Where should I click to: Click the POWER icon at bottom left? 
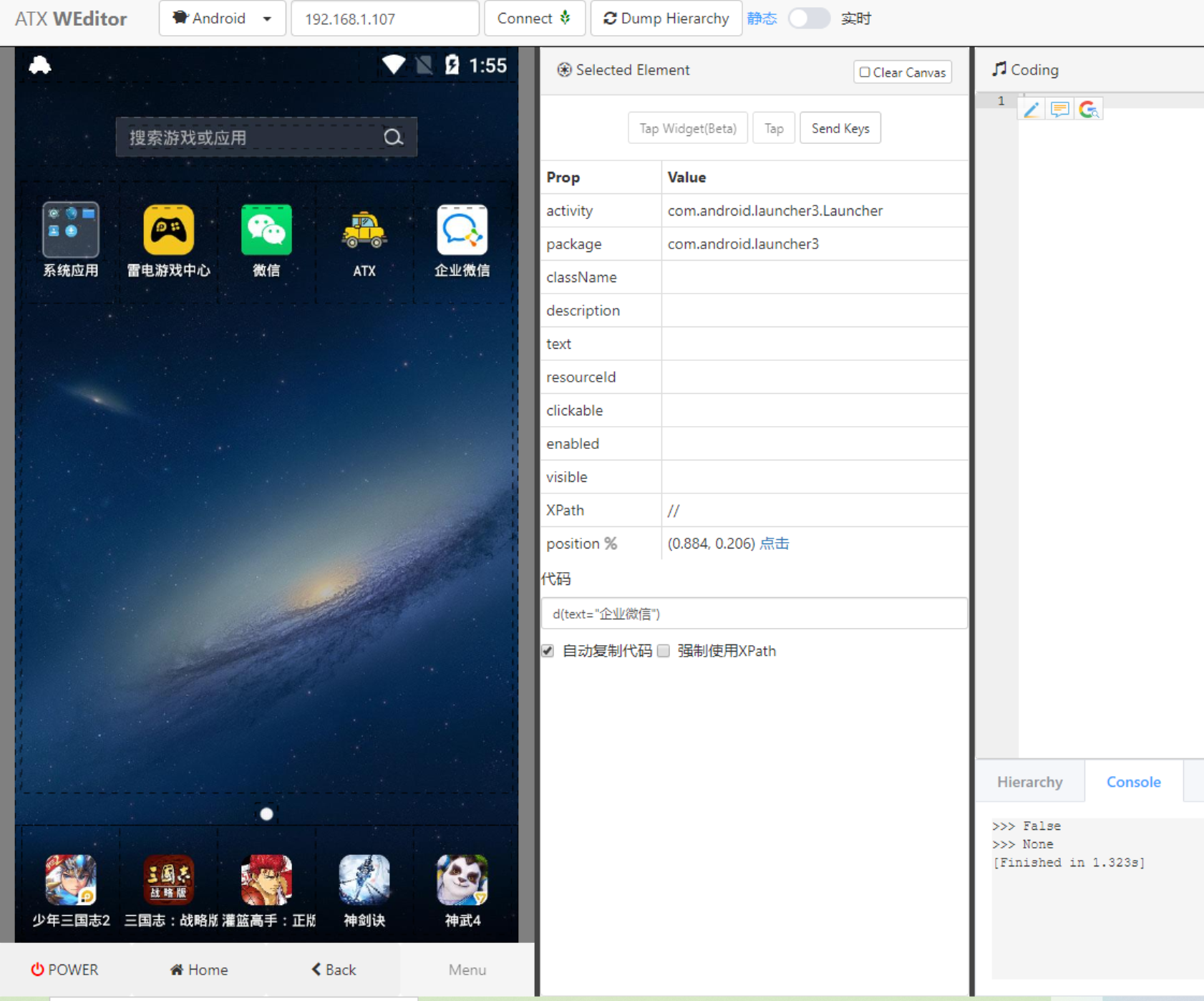coord(37,969)
